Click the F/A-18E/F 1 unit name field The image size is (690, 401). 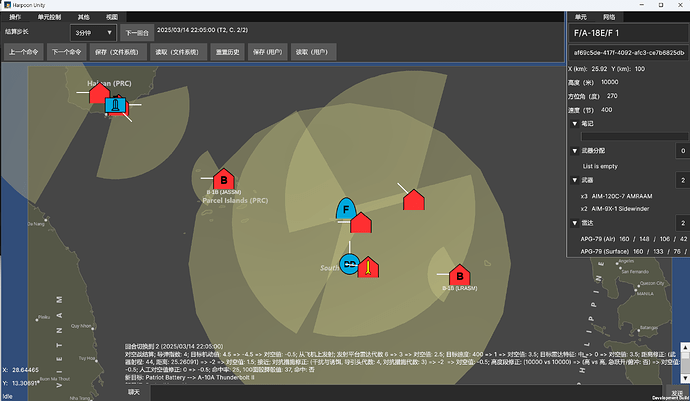[628, 33]
